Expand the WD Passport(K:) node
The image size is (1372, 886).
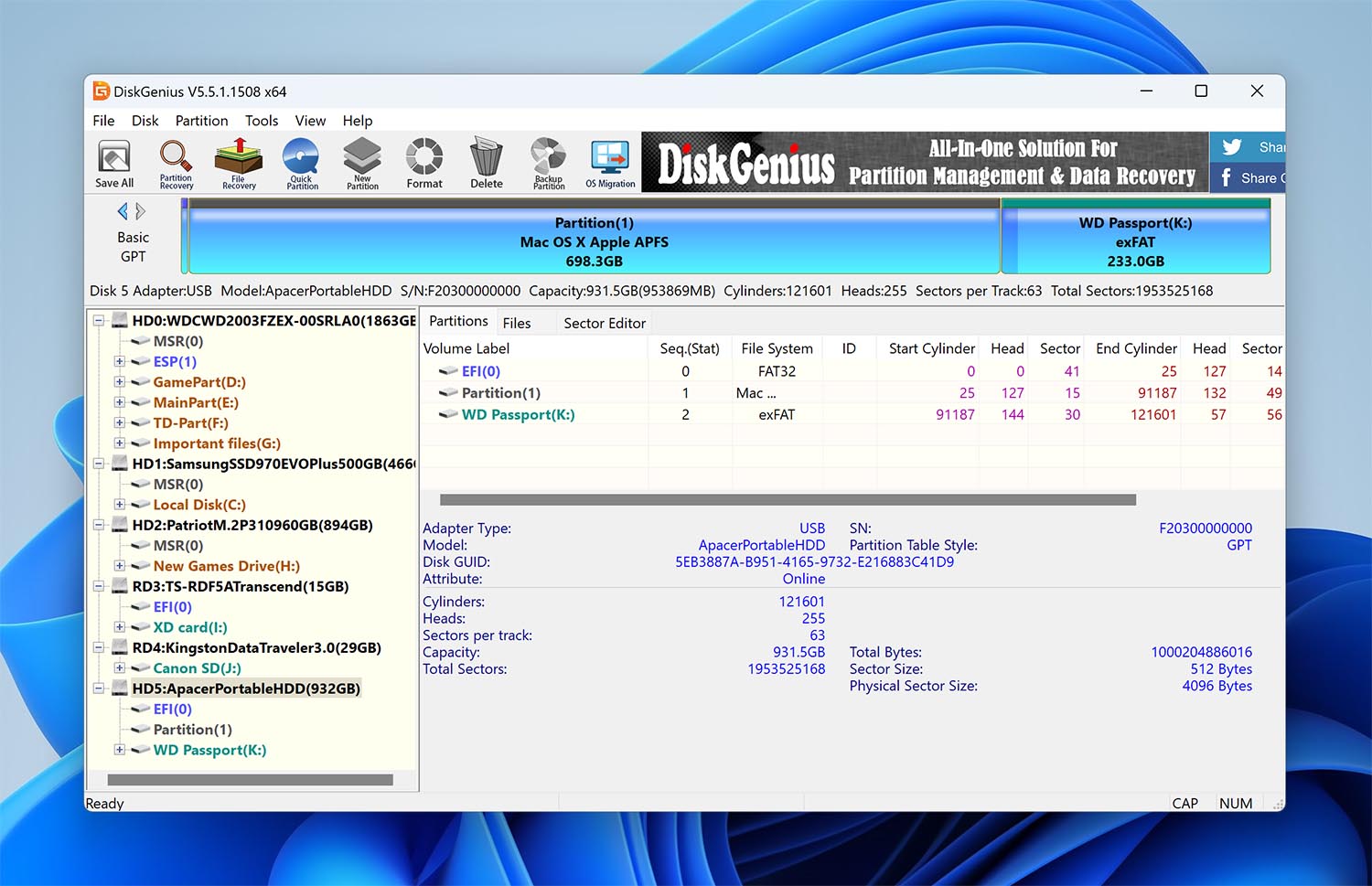click(x=120, y=750)
